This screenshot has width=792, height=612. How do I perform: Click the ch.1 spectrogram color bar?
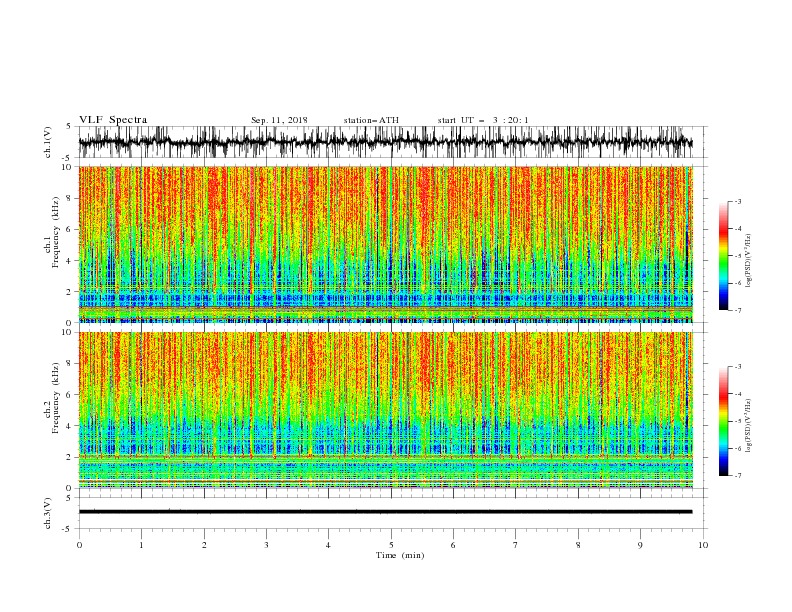(x=723, y=256)
